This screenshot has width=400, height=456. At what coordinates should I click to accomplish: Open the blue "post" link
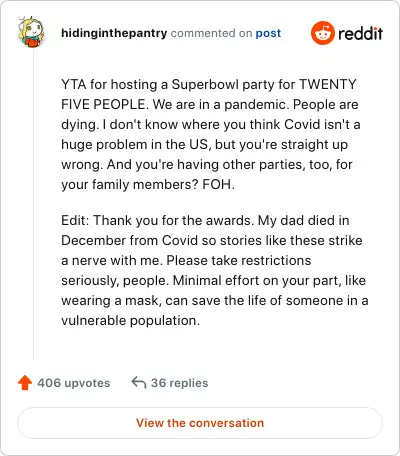pyautogui.click(x=268, y=33)
